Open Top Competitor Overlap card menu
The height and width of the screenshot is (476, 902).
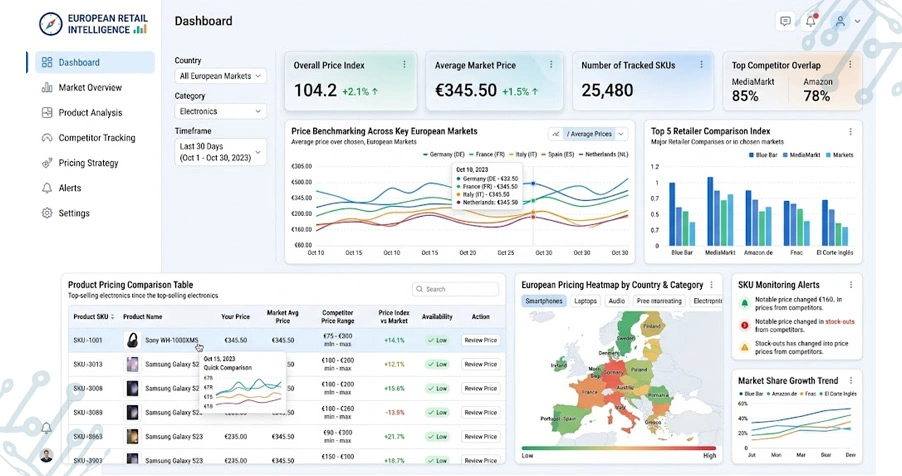pyautogui.click(x=850, y=64)
